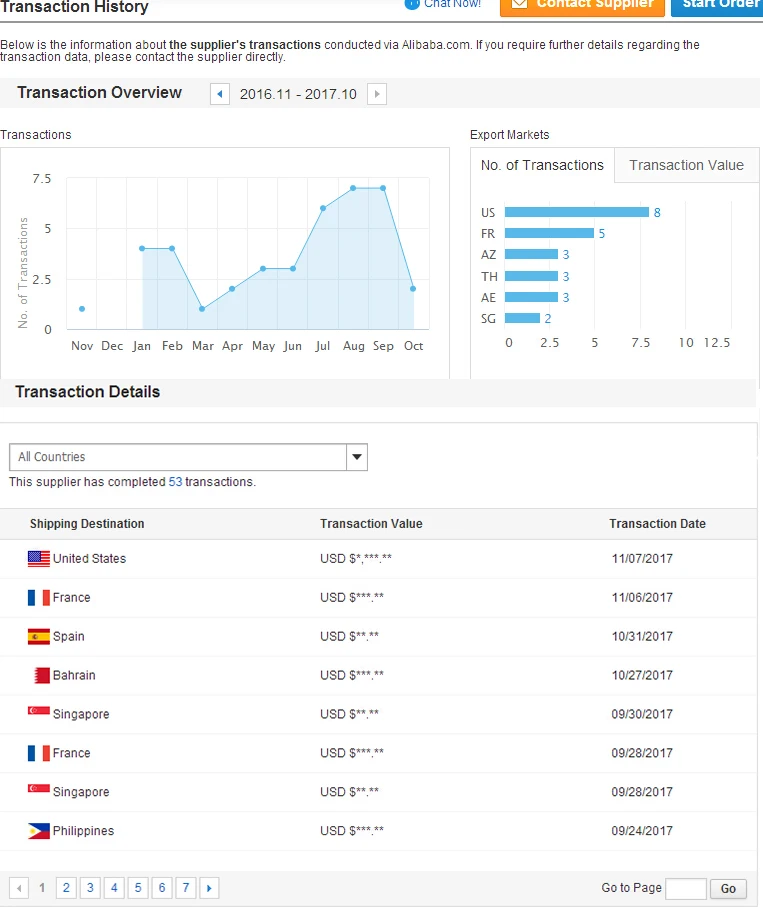
Task: Jump to page 7 of transactions
Action: 186,888
